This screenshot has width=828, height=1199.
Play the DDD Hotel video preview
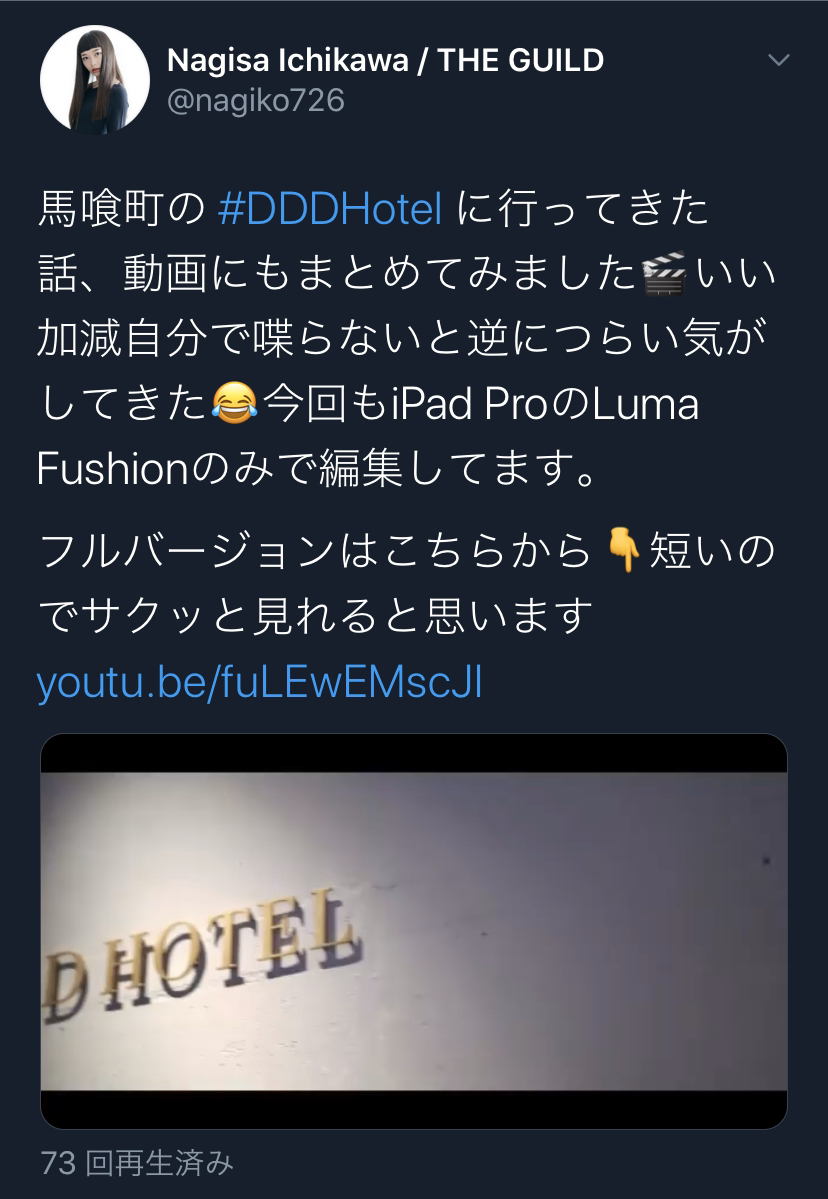point(414,931)
